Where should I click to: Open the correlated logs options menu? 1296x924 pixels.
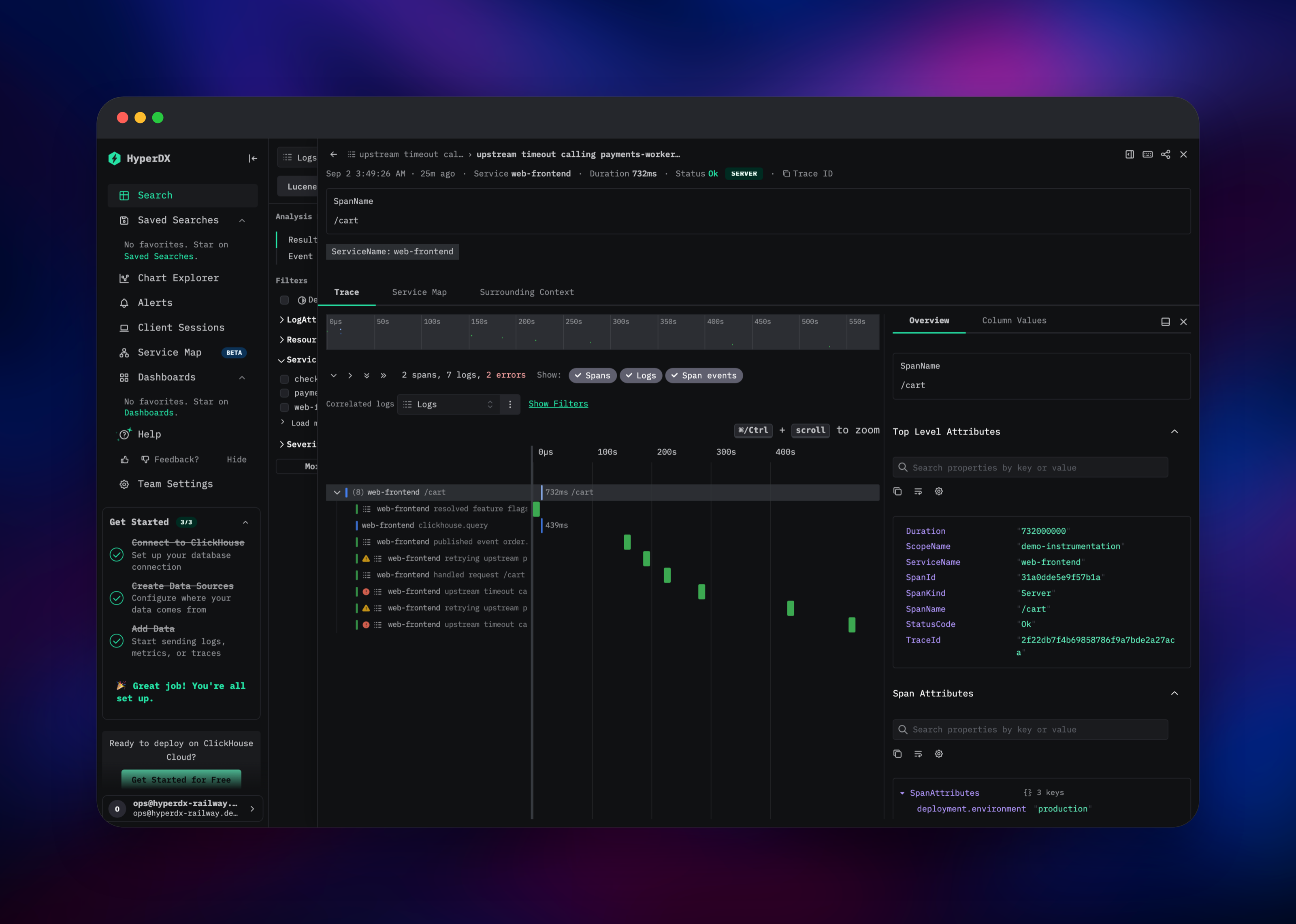pos(510,404)
